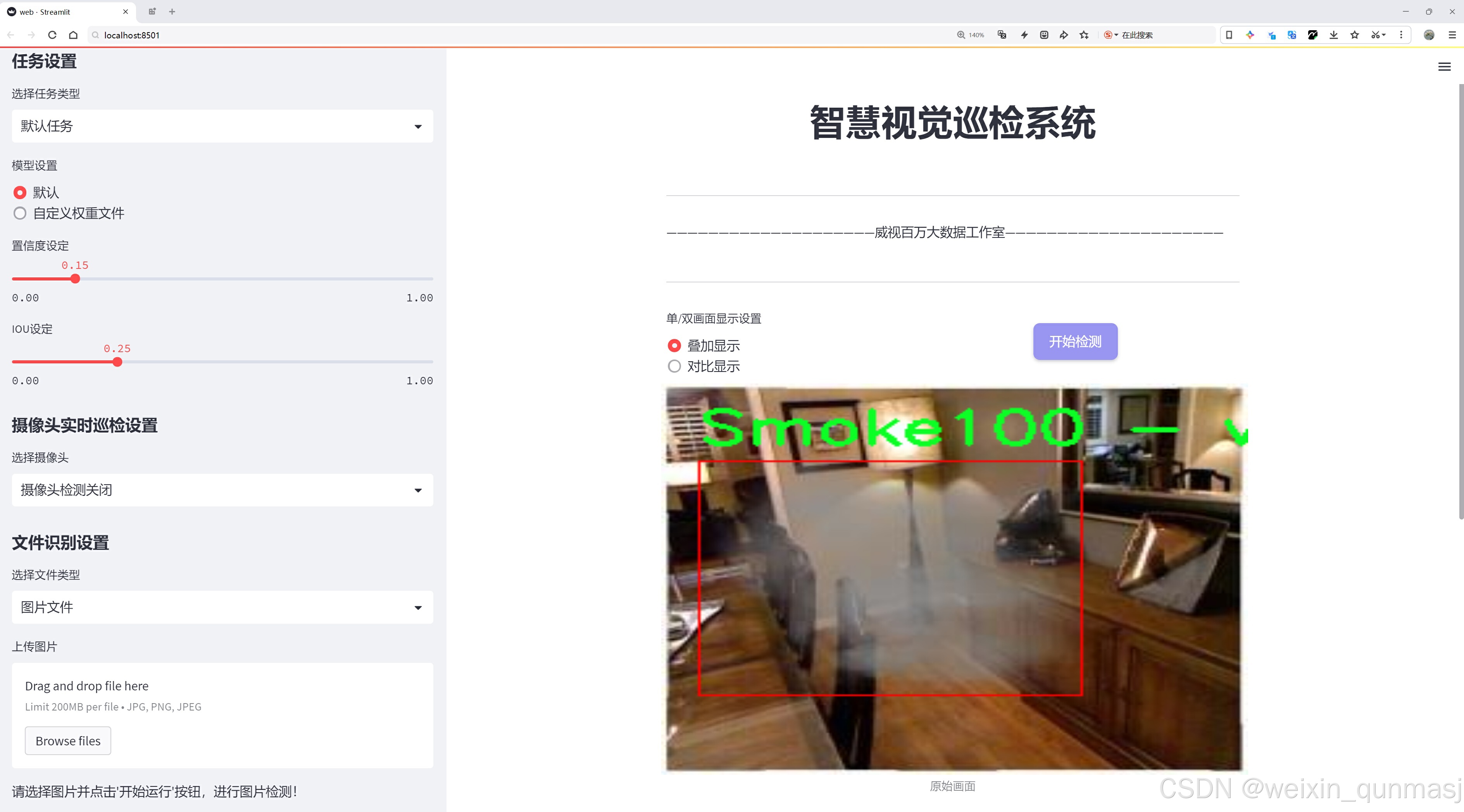
Task: Click the home icon in toolbar
Action: (x=73, y=35)
